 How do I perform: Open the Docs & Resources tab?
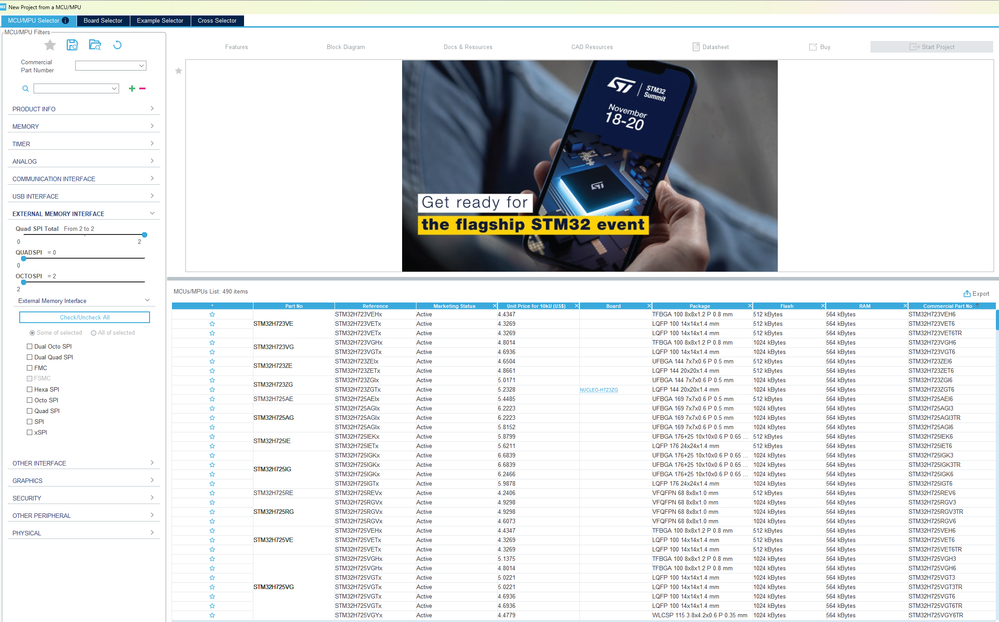(468, 47)
